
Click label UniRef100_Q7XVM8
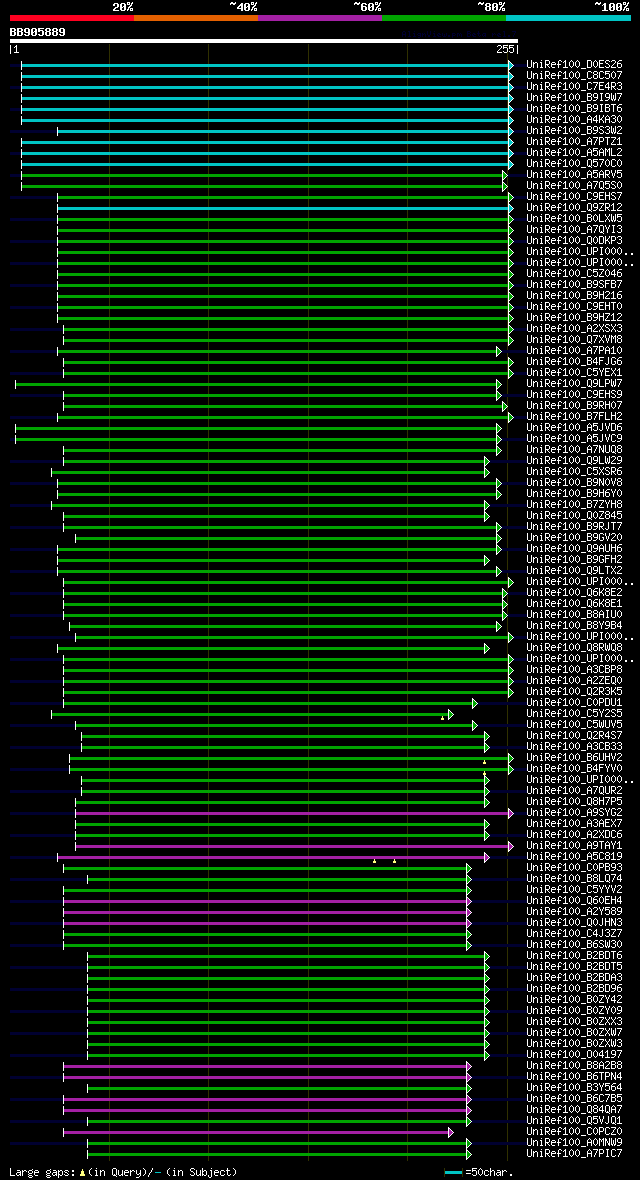pos(574,339)
